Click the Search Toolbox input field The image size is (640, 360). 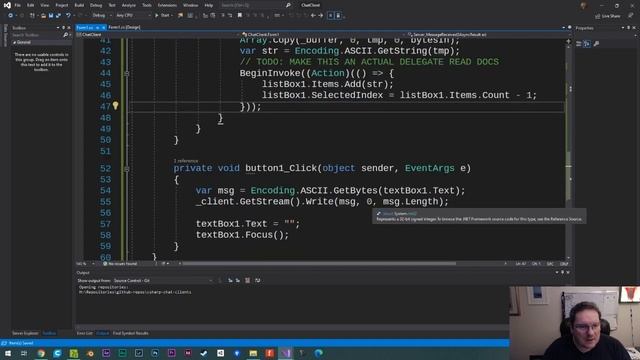click(37, 35)
